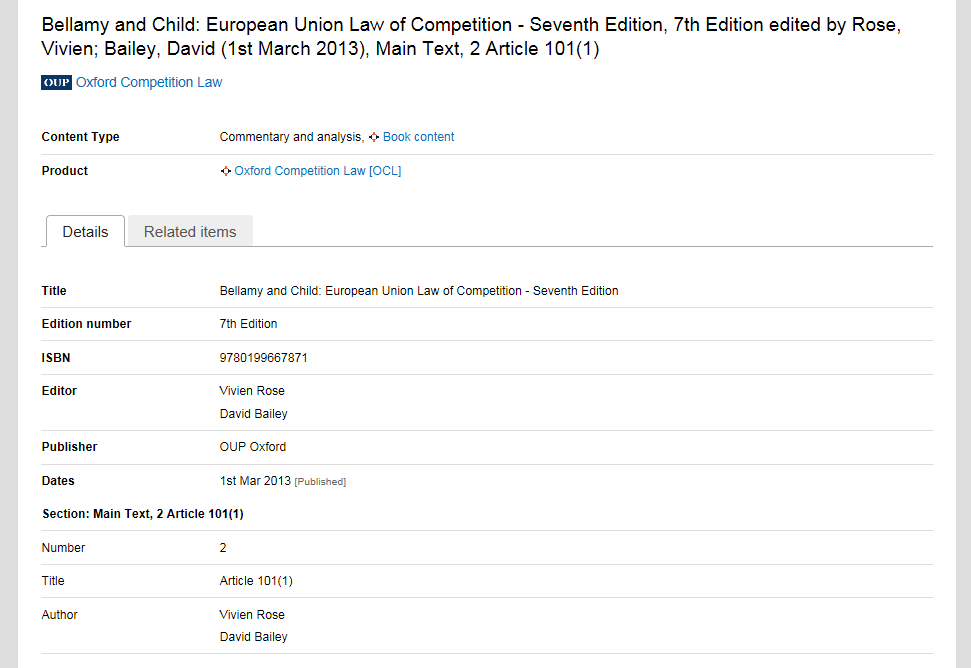
Task: Select the Details tab
Action: [85, 232]
